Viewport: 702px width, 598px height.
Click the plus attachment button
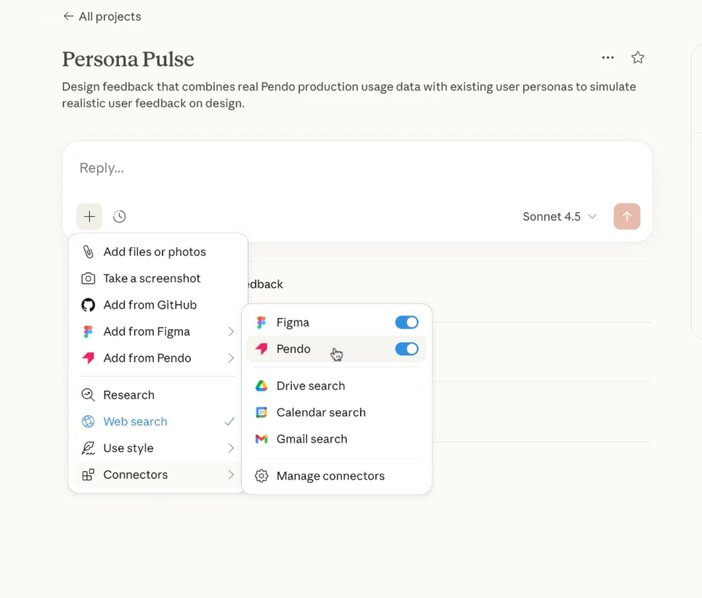coord(89,216)
